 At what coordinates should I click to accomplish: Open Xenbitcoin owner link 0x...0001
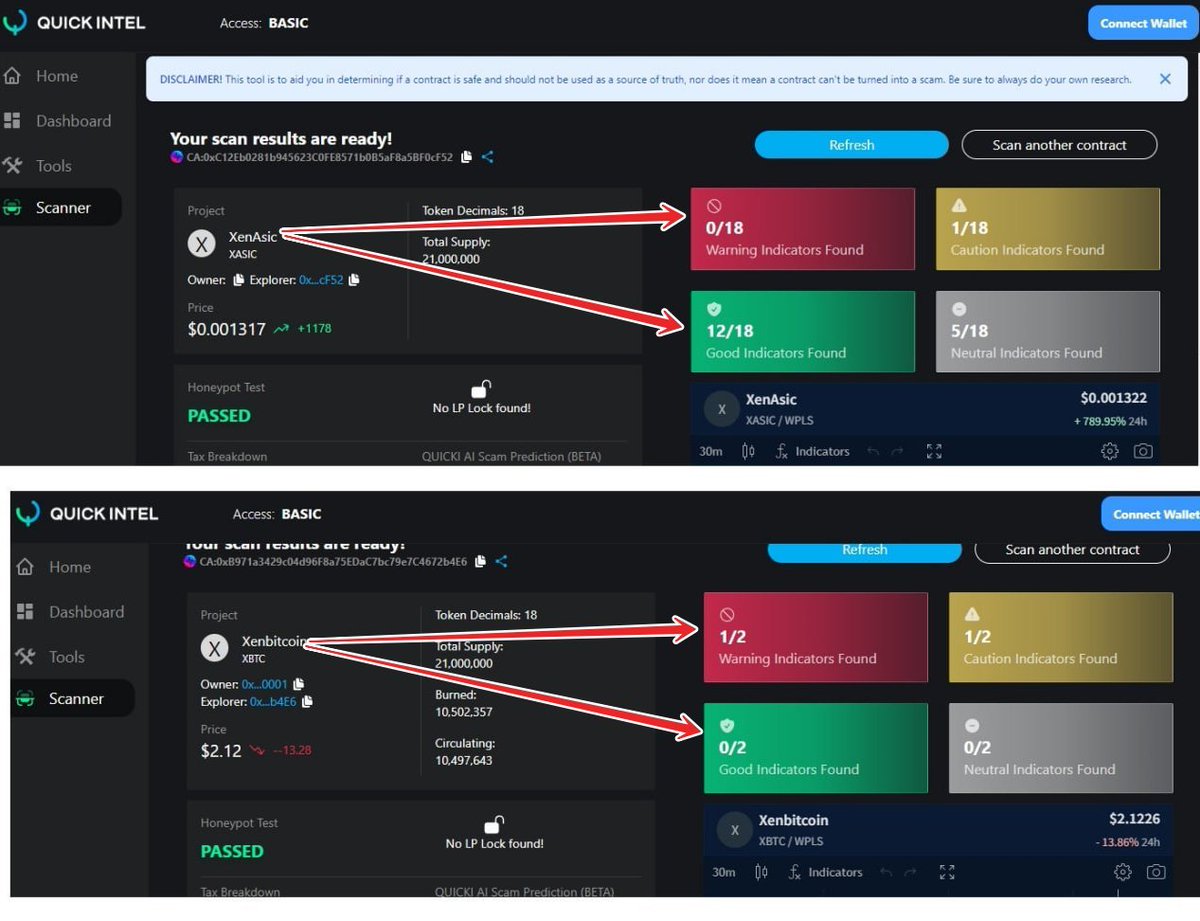(x=264, y=684)
